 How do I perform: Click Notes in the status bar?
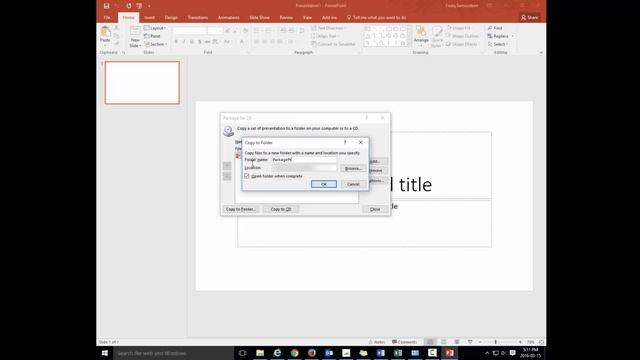pyautogui.click(x=377, y=342)
